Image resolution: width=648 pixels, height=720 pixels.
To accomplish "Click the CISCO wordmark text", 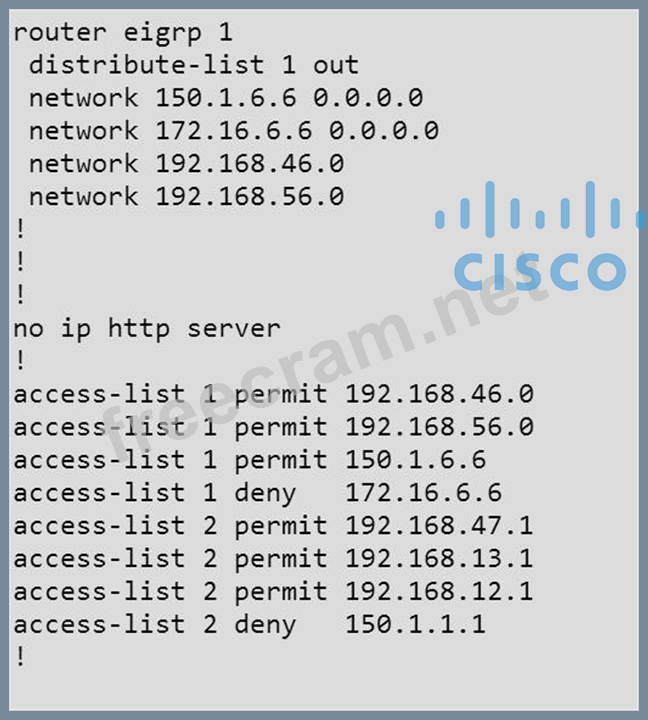I will coord(539,270).
